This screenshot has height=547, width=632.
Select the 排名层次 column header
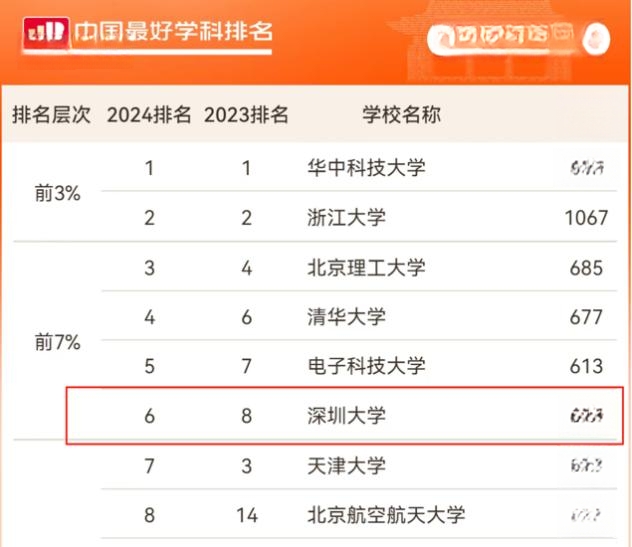(x=51, y=114)
